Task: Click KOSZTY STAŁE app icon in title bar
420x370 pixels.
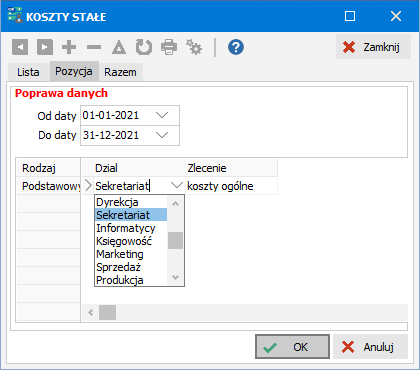Action: (15, 15)
